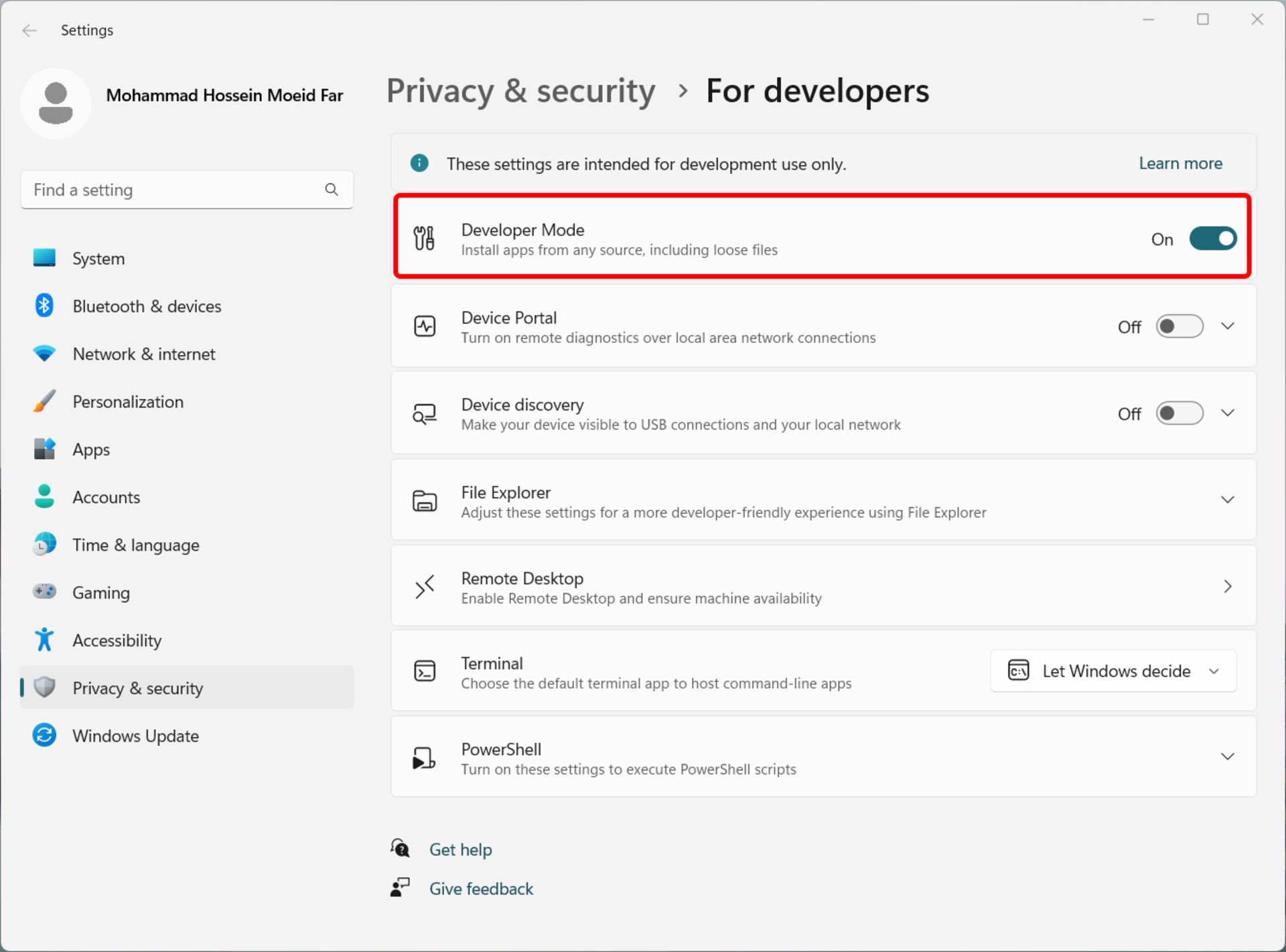Click the search magnifier icon

332,190
